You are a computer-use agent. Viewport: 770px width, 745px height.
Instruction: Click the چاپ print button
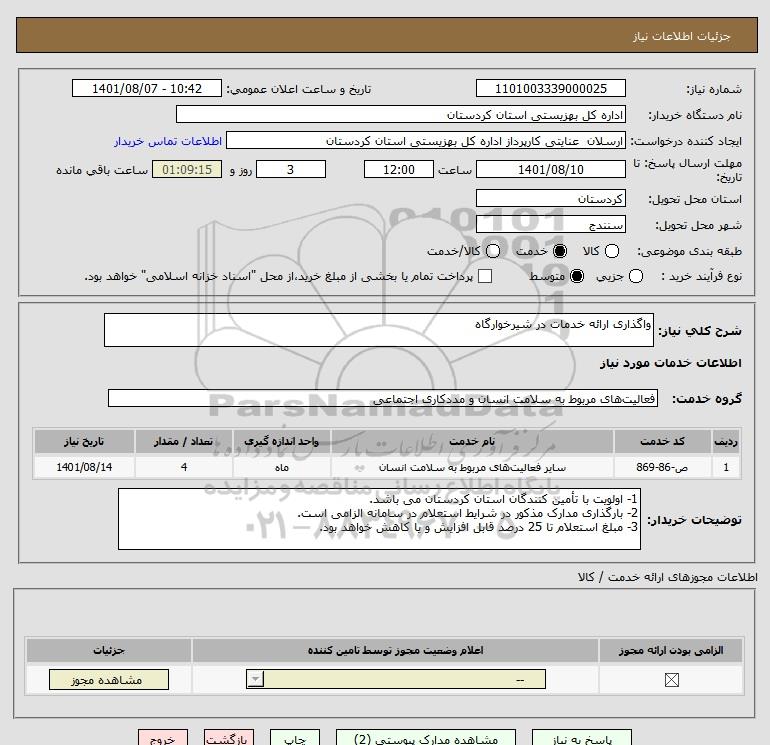(295, 737)
